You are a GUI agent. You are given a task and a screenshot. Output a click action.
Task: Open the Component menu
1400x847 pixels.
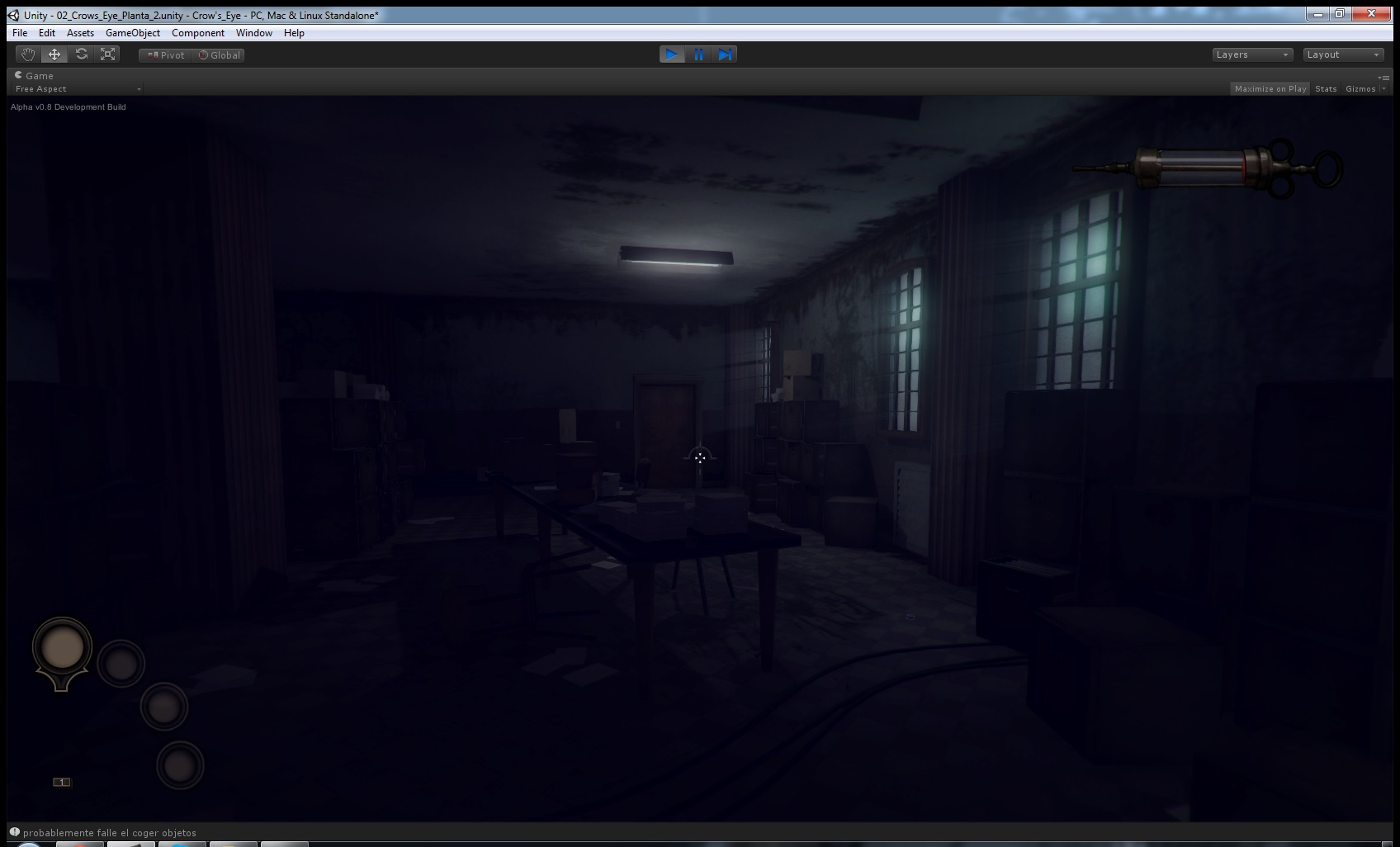coord(198,33)
